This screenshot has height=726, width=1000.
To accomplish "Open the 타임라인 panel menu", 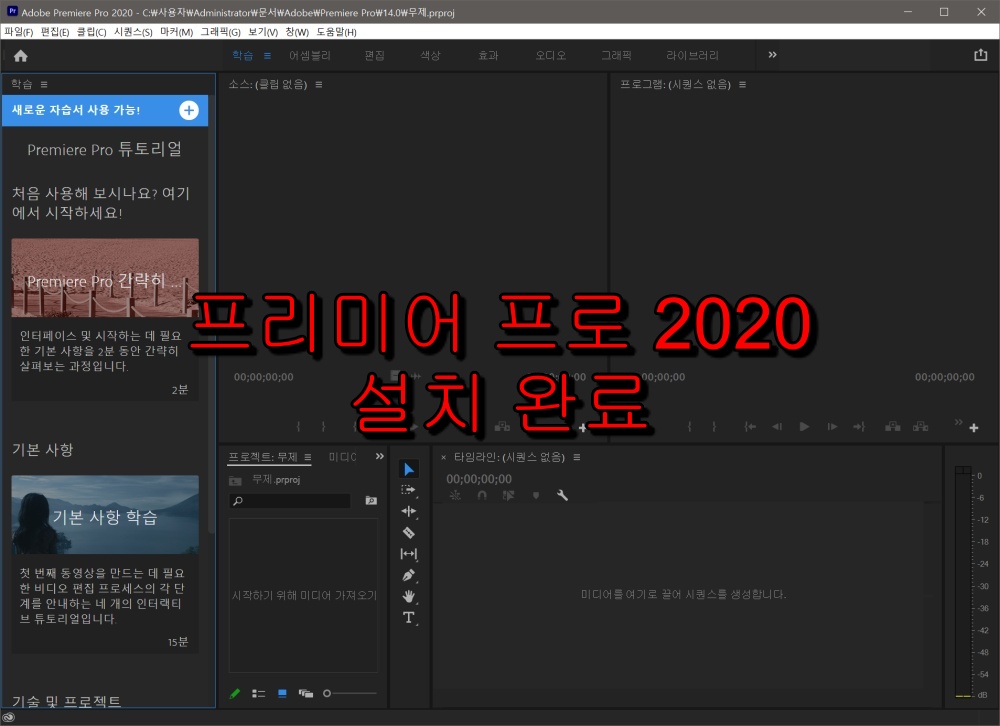I will click(577, 457).
